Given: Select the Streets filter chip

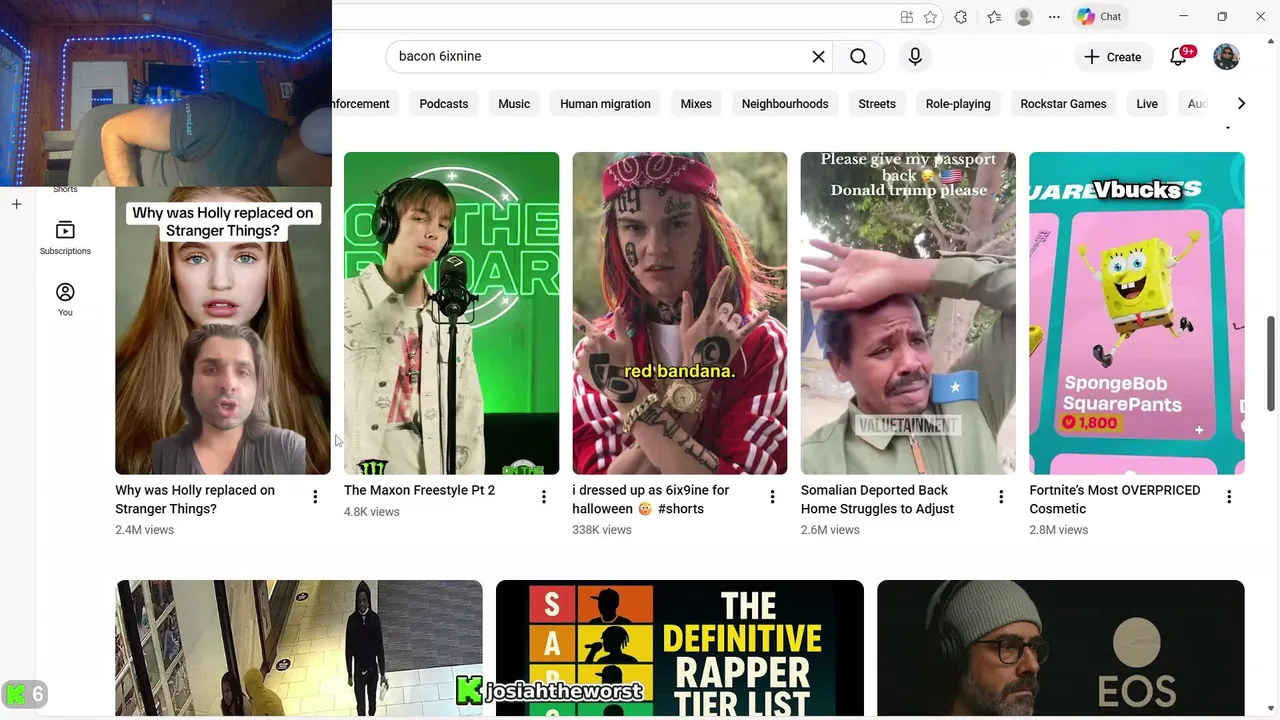Looking at the screenshot, I should point(877,104).
